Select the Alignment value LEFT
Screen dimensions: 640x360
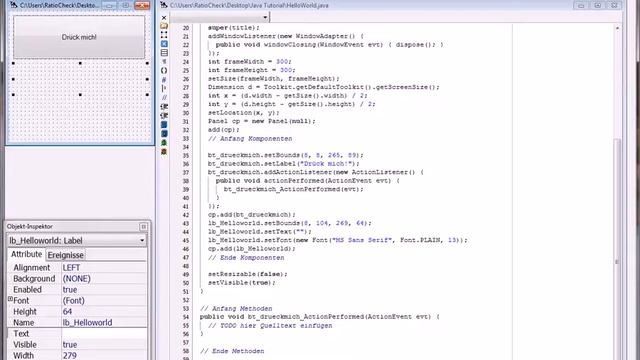point(71,268)
